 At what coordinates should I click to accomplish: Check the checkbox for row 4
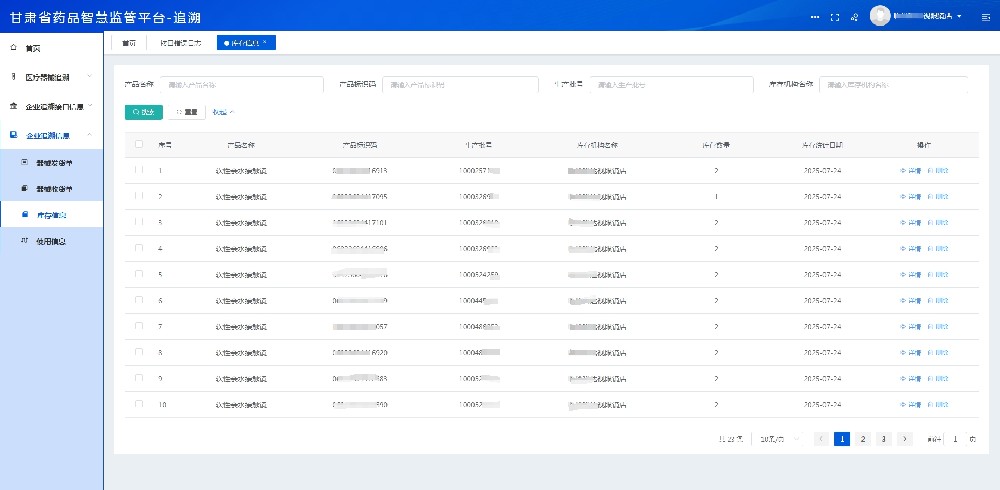click(x=139, y=248)
